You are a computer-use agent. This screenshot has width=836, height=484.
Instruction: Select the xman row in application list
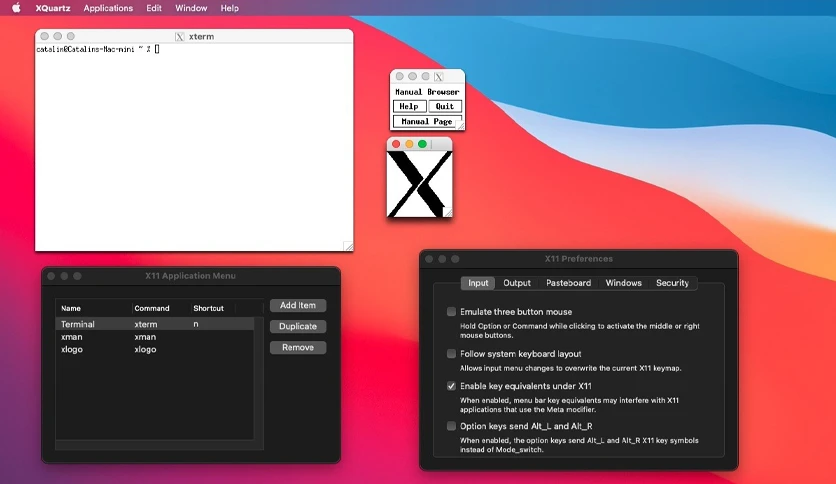click(155, 337)
